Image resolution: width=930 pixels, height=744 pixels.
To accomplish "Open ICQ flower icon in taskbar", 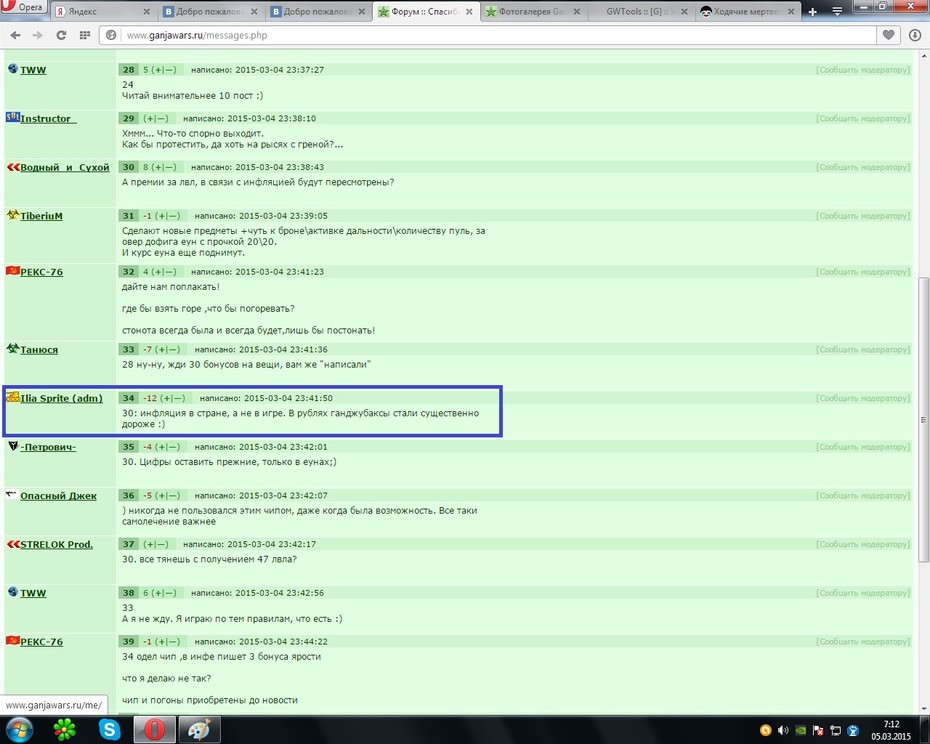I will pyautogui.click(x=65, y=729).
